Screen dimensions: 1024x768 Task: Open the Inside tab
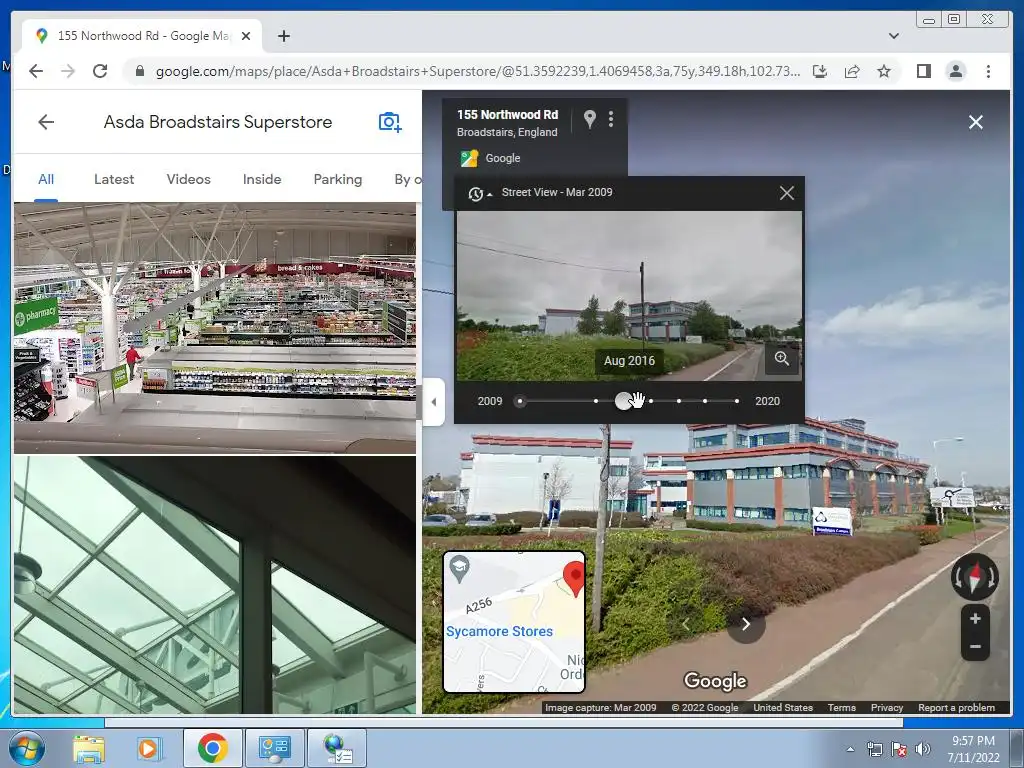click(262, 179)
